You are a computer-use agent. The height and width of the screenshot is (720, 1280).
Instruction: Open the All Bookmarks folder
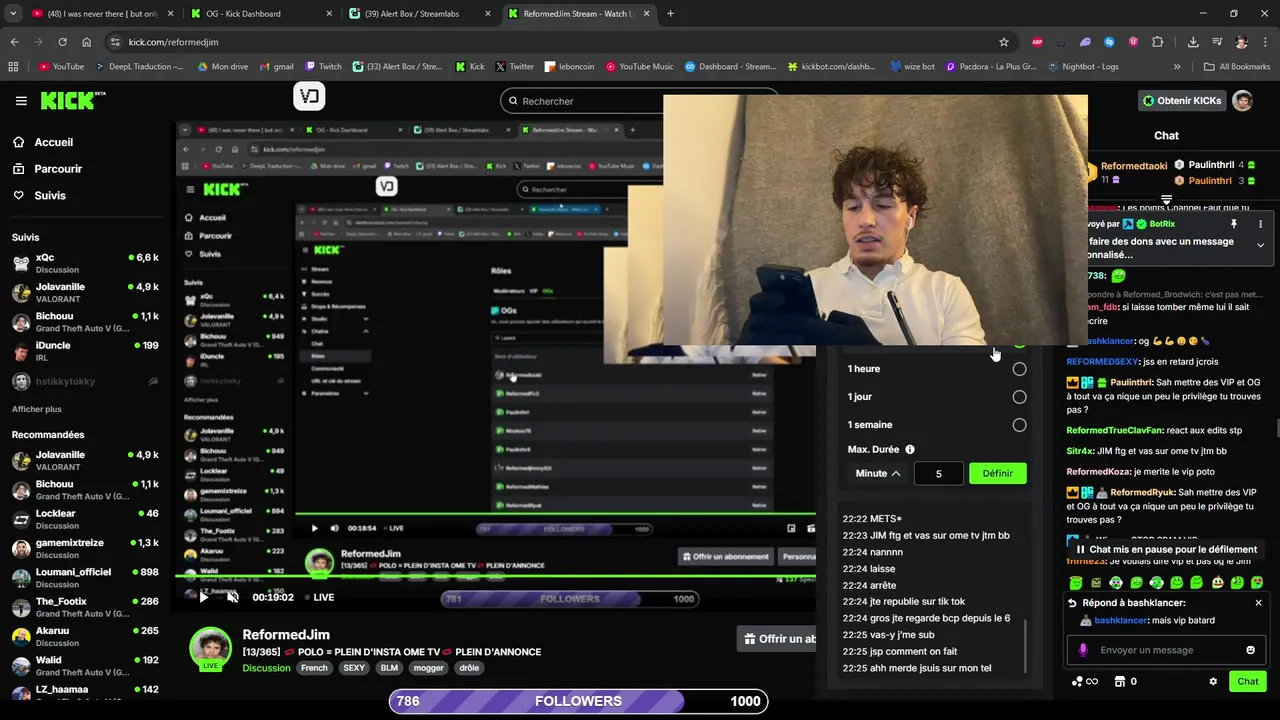pos(1237,67)
